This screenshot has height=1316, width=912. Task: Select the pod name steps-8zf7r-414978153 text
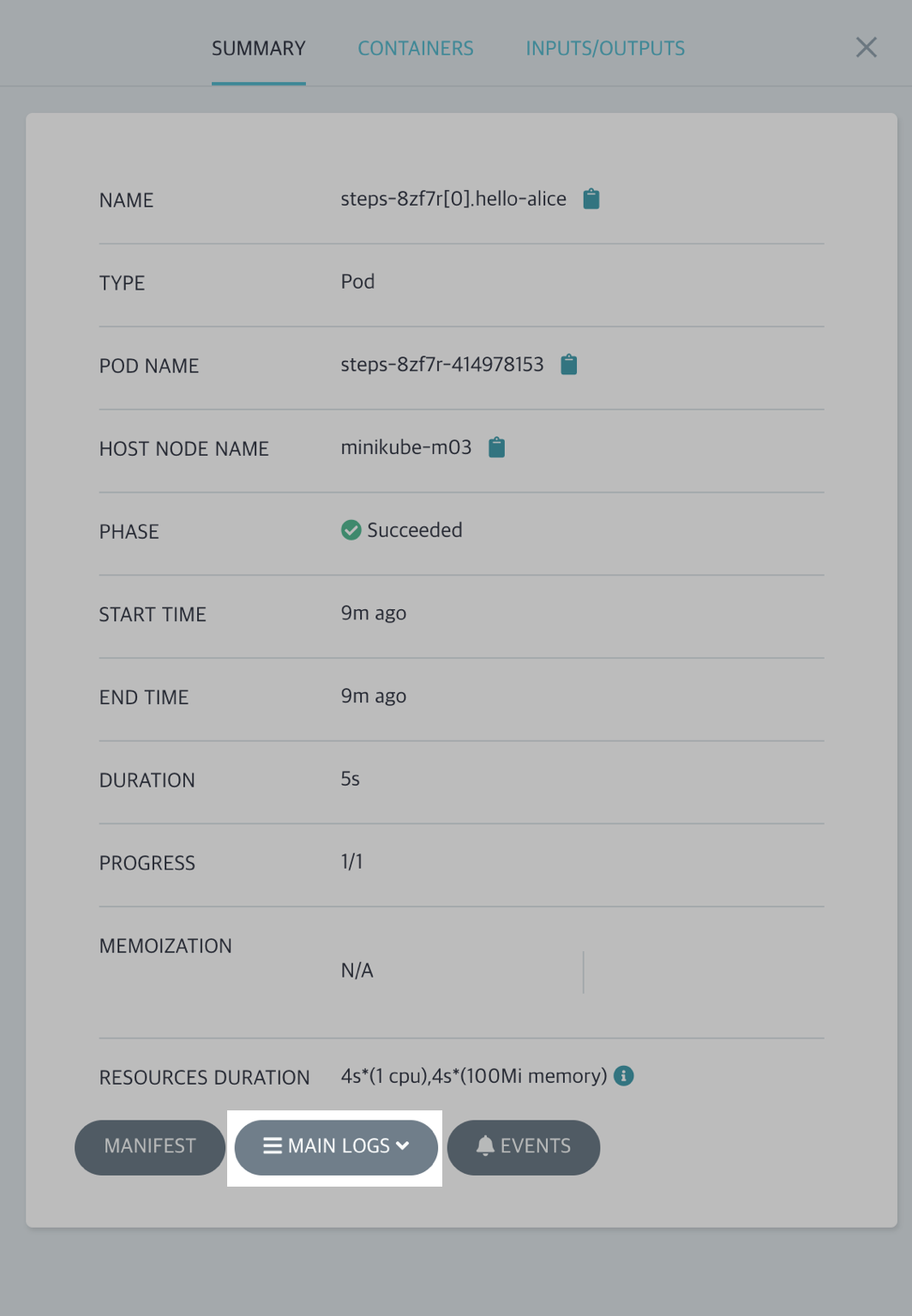pyautogui.click(x=441, y=365)
